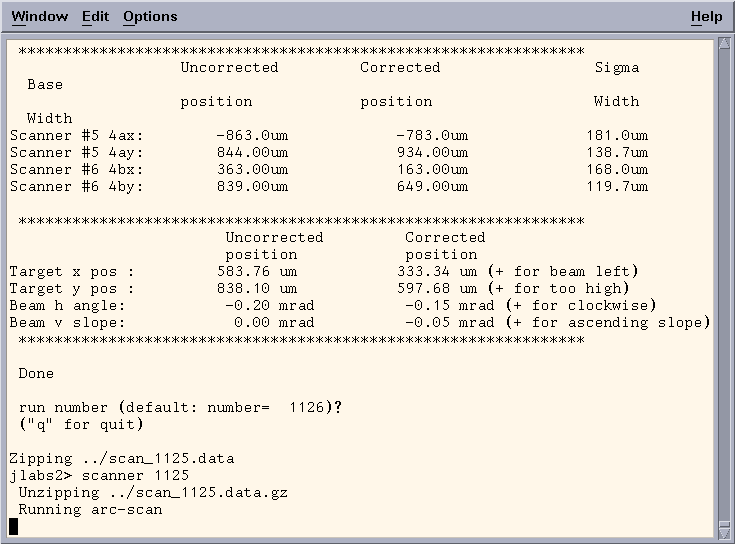
Task: Click the Done status text
Action: (x=36, y=374)
